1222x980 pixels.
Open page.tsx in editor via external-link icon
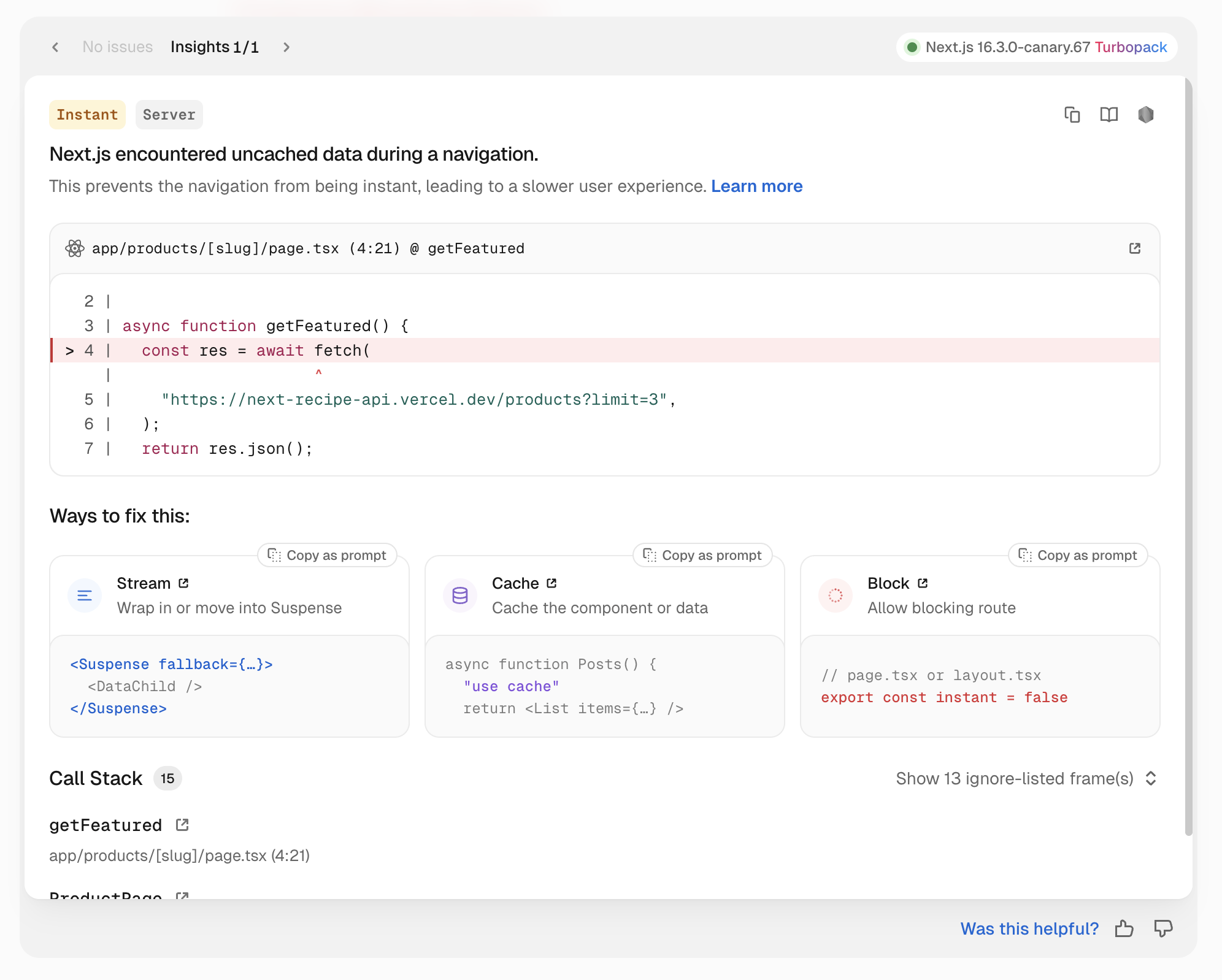1135,248
